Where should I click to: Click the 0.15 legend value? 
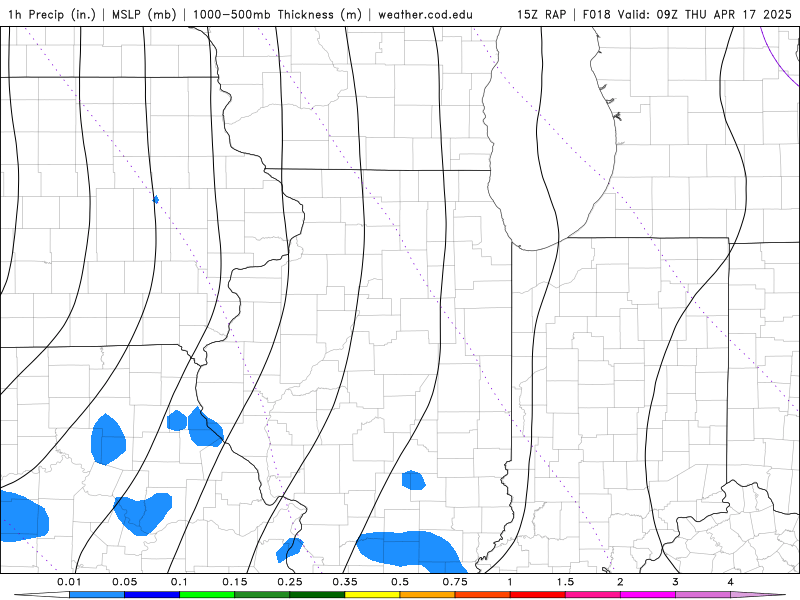click(235, 582)
